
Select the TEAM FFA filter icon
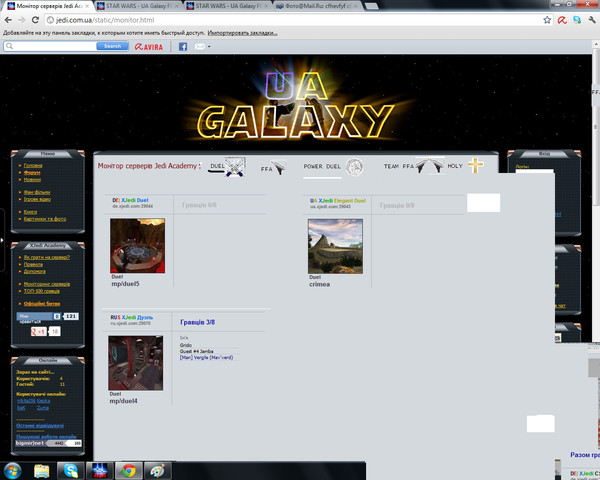click(430, 166)
